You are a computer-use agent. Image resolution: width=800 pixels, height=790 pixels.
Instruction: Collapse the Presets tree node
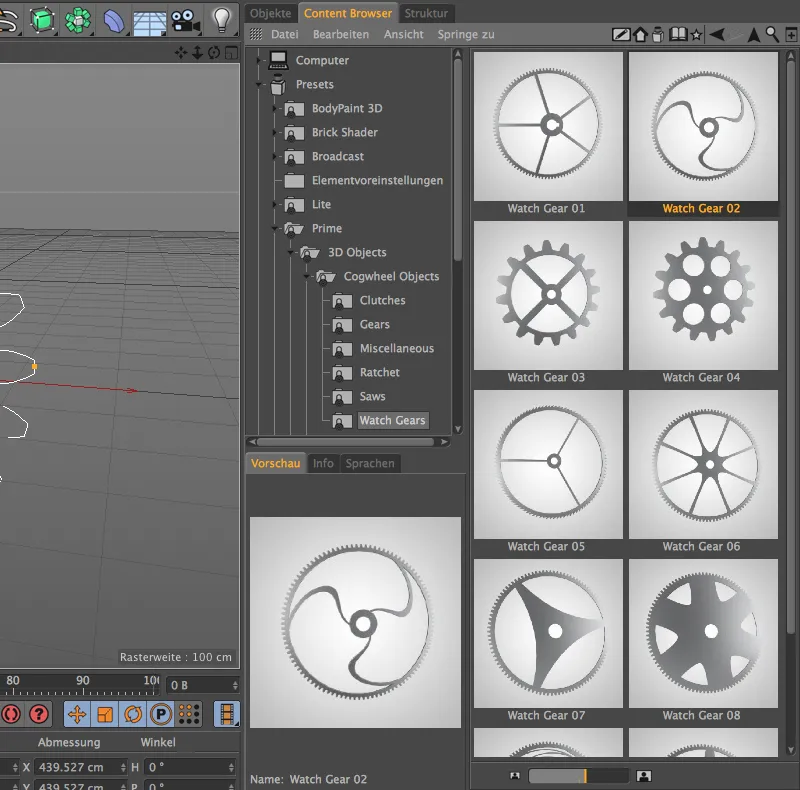(x=258, y=84)
